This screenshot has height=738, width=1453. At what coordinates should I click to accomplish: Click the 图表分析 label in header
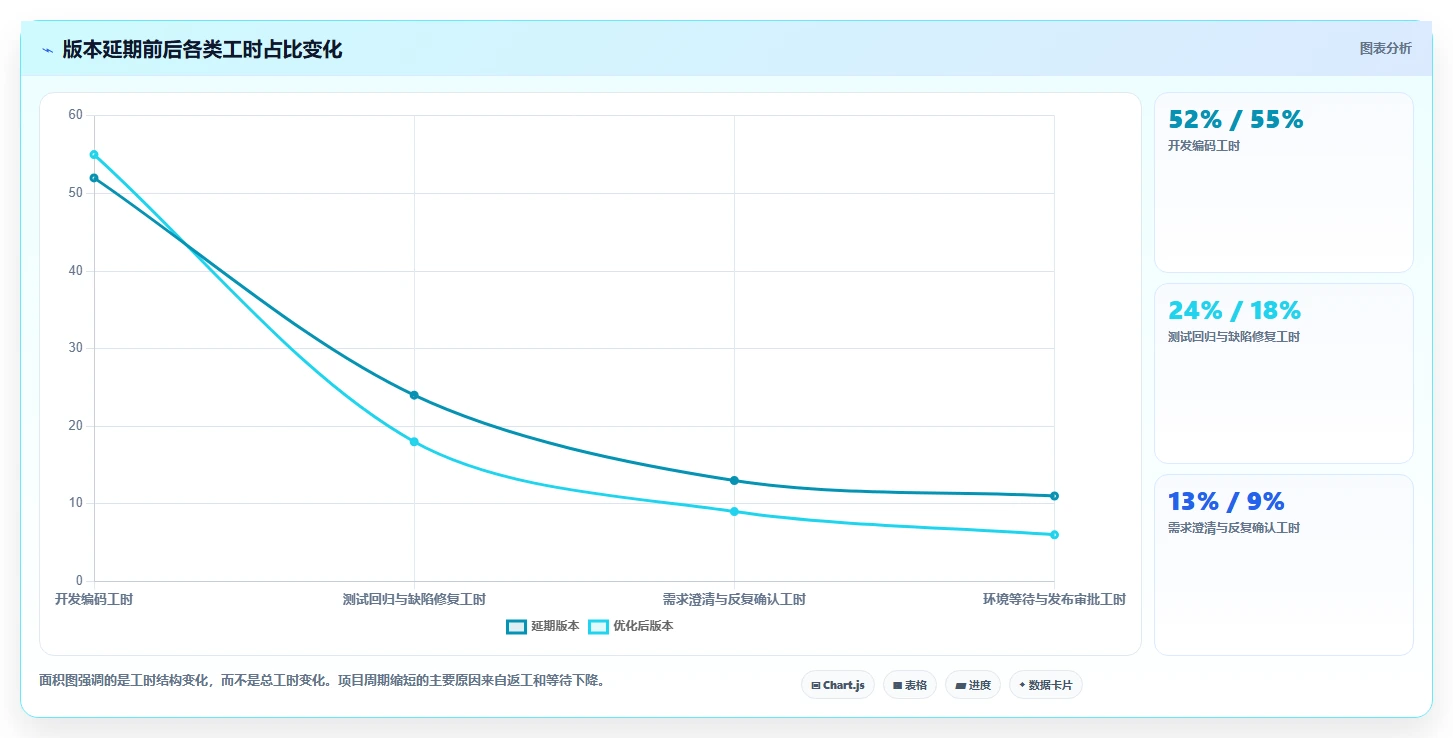coord(1385,48)
